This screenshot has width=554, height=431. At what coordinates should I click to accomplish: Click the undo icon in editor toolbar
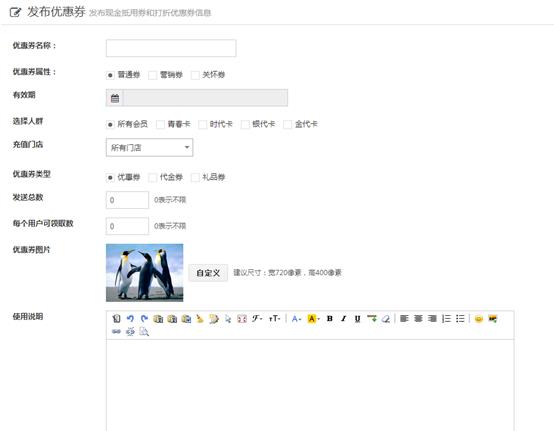(x=130, y=318)
